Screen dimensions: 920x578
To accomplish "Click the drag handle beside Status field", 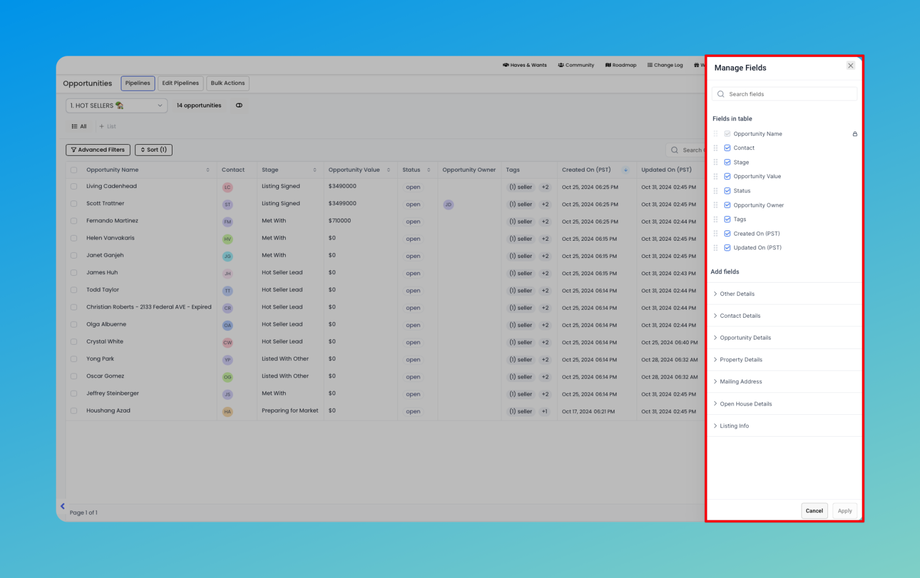I will 716,191.
